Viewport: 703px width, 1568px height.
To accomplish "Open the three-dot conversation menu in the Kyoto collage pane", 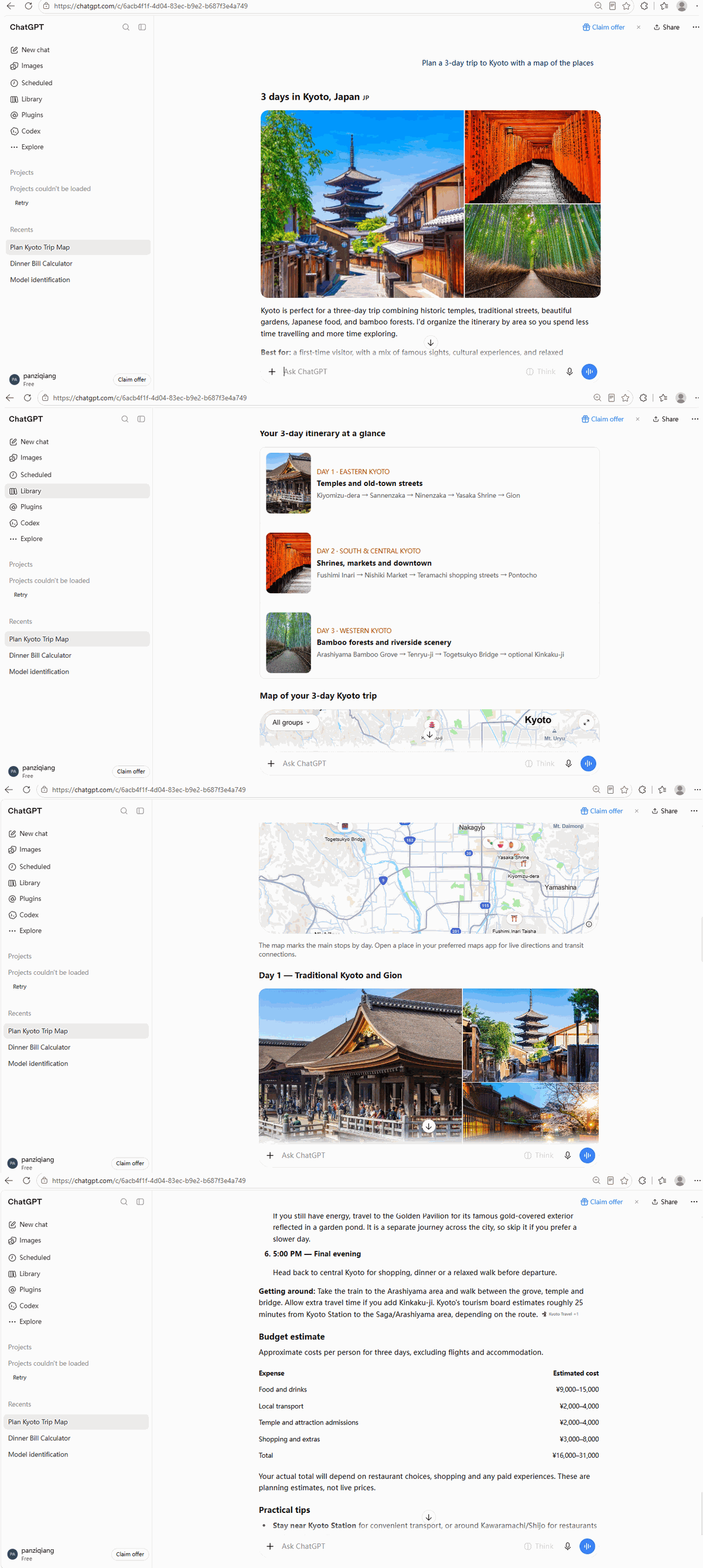I will point(695,28).
